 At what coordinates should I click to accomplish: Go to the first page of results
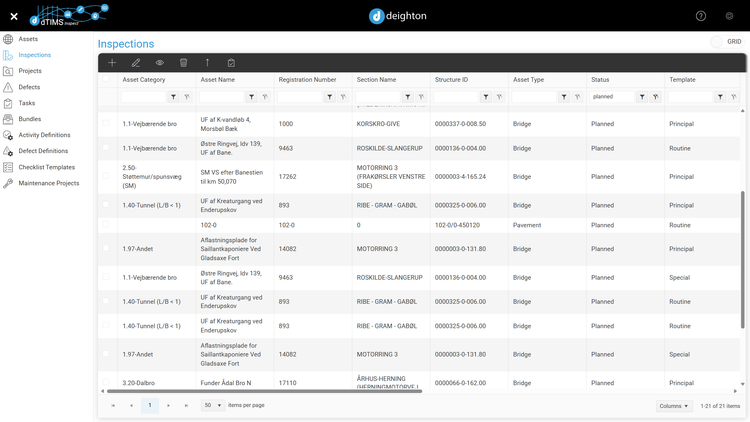[x=113, y=405]
